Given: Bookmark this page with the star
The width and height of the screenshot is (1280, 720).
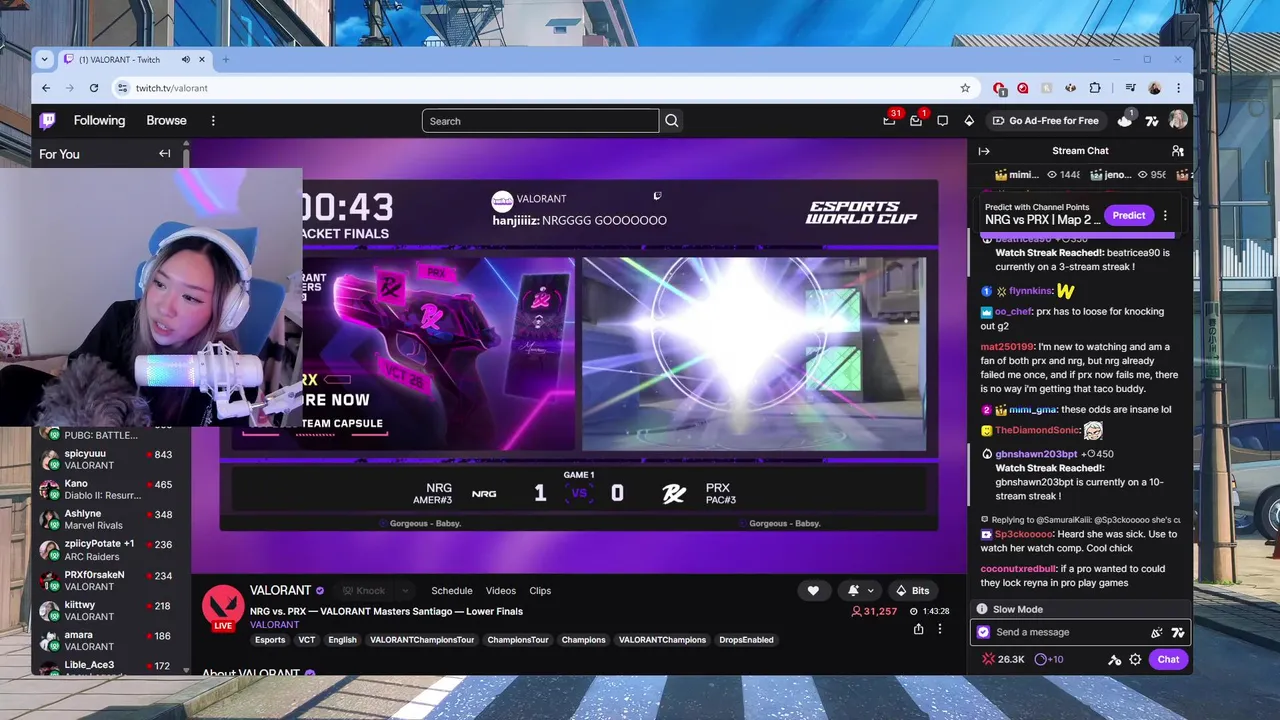Looking at the screenshot, I should tap(965, 88).
